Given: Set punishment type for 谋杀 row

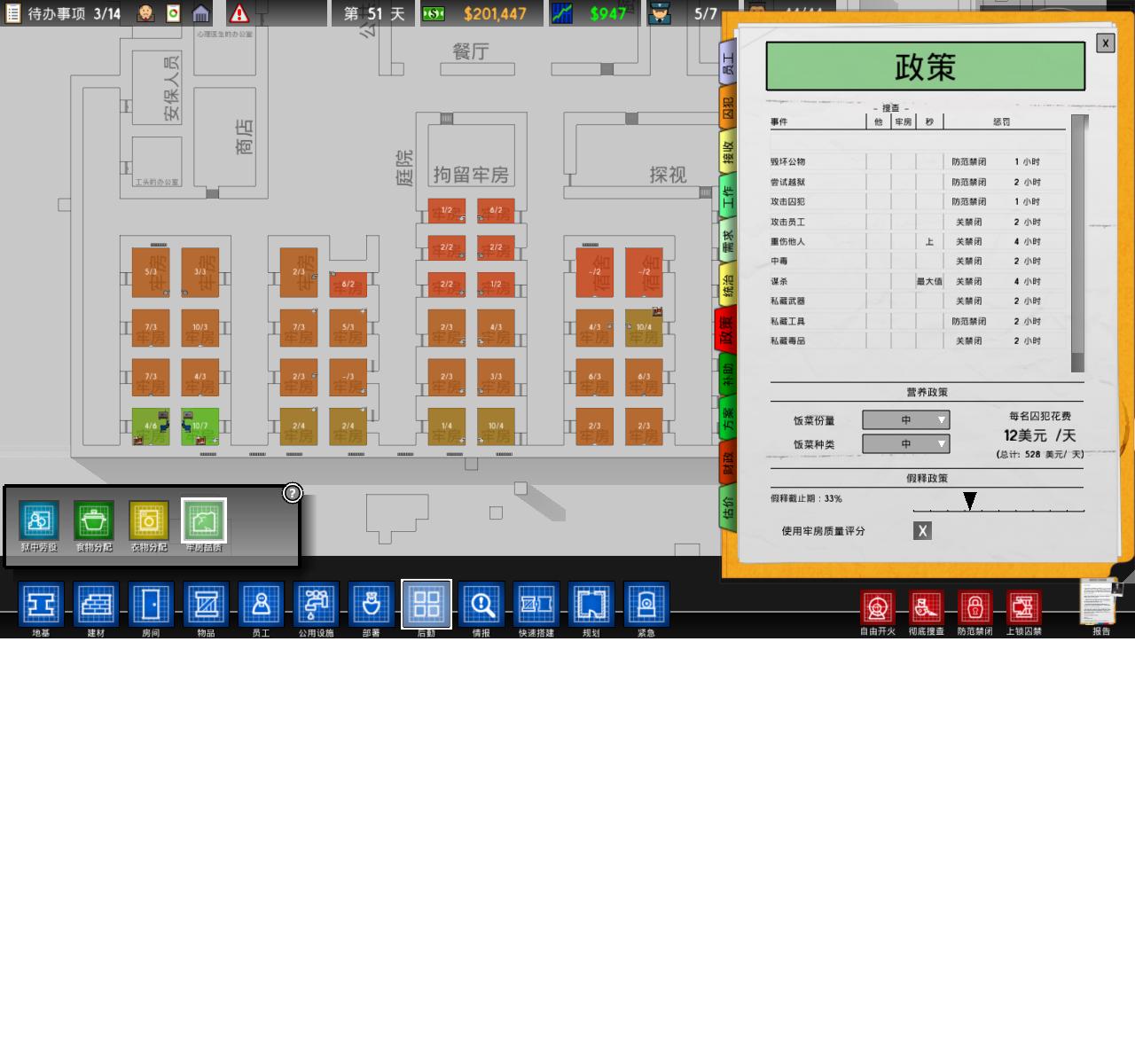Looking at the screenshot, I should pos(969,281).
